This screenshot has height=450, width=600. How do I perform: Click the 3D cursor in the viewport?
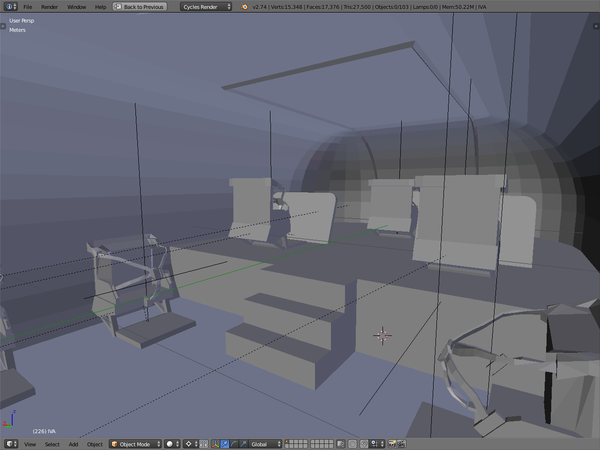tap(382, 335)
